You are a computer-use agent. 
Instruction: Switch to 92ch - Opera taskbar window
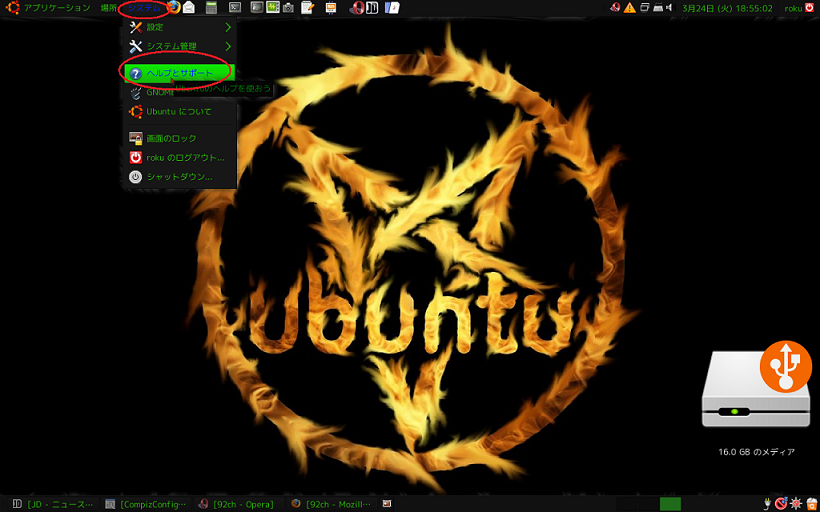coord(238,504)
